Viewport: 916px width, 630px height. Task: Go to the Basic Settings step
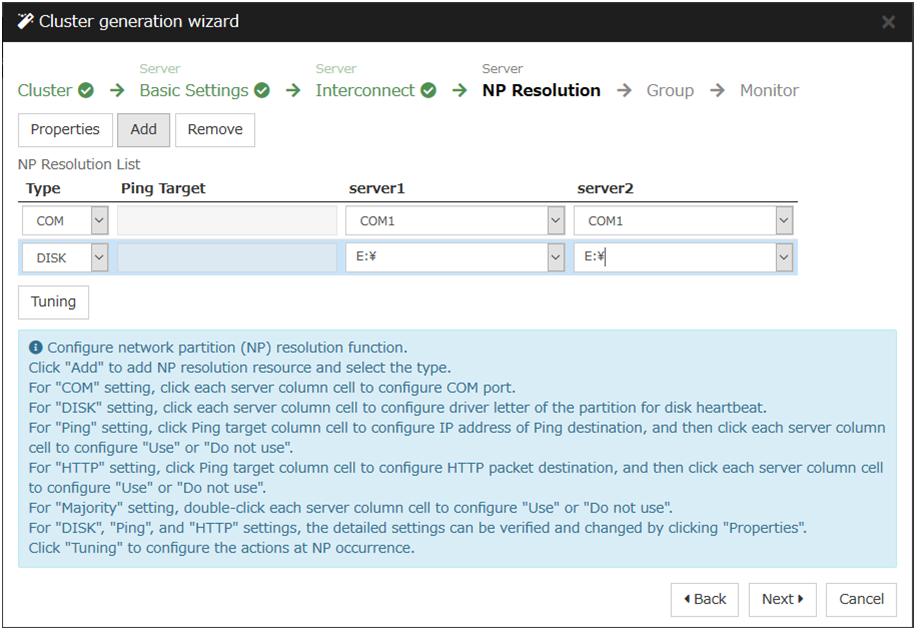pos(193,91)
